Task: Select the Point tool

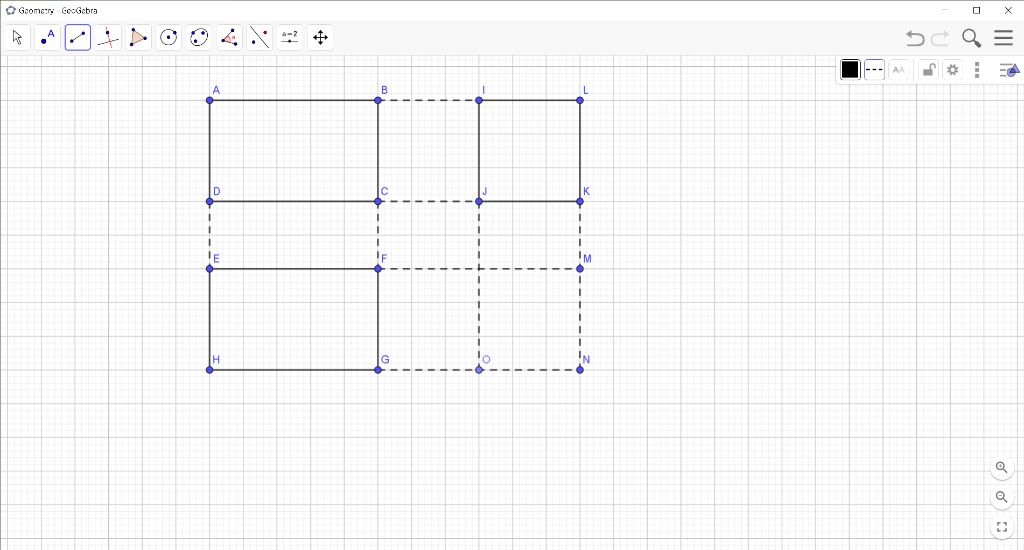Action: [48, 37]
